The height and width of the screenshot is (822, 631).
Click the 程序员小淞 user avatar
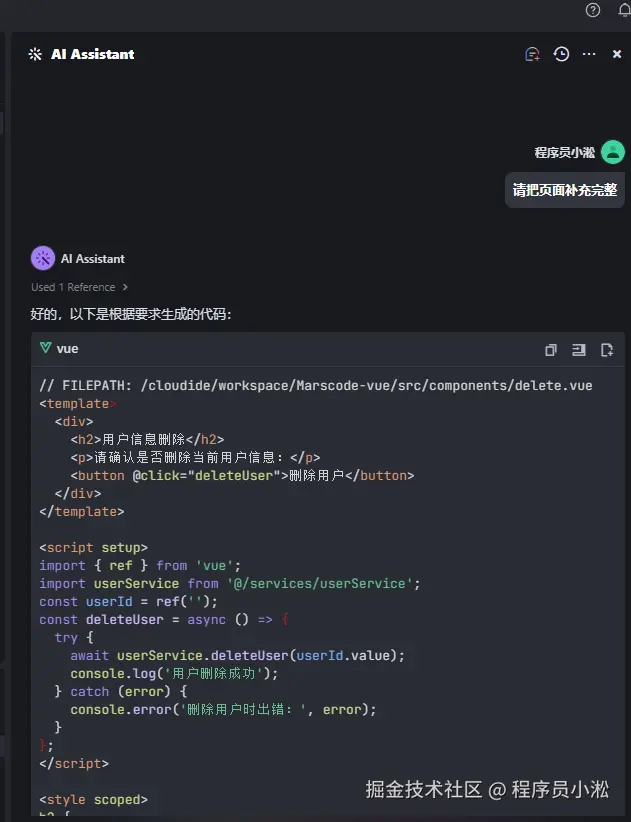click(613, 153)
